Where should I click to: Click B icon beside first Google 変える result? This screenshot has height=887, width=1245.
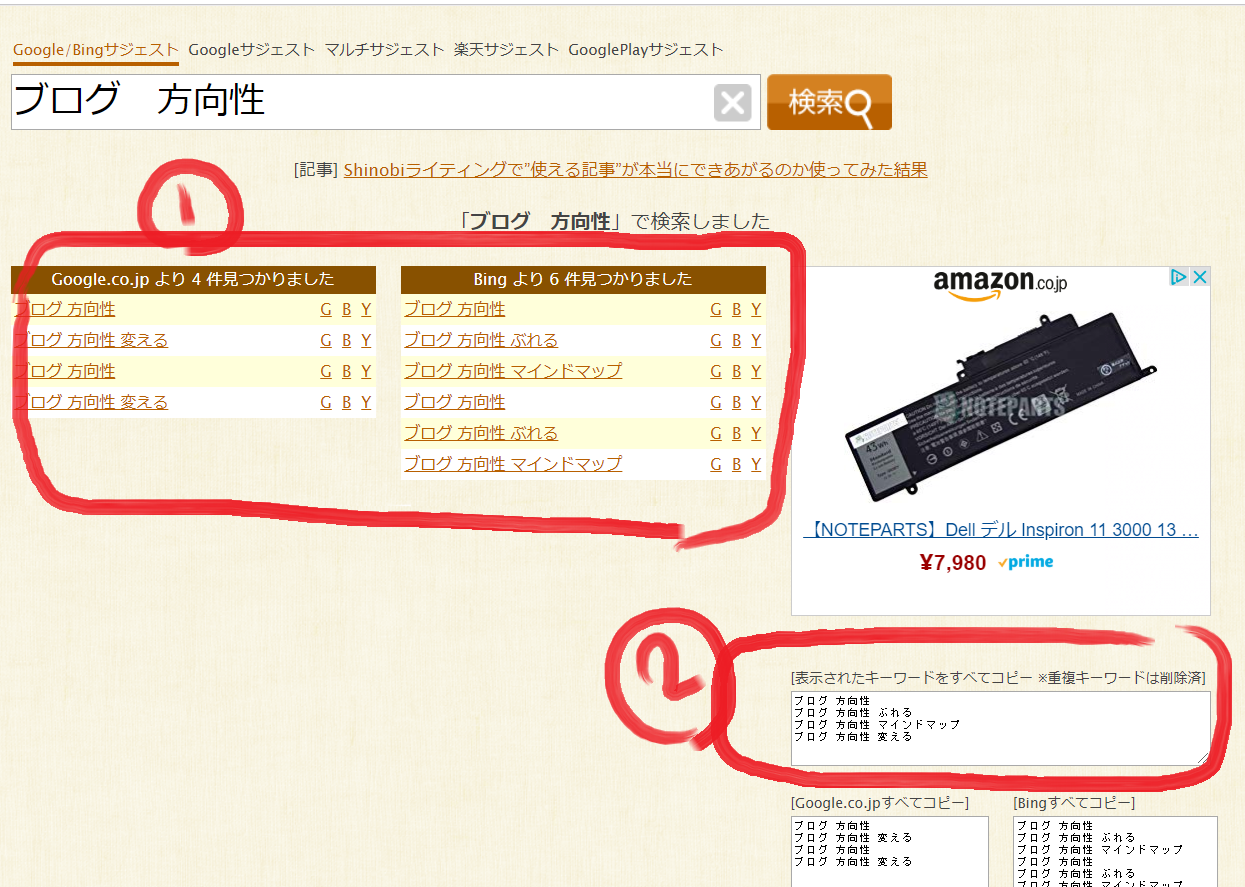tap(346, 340)
